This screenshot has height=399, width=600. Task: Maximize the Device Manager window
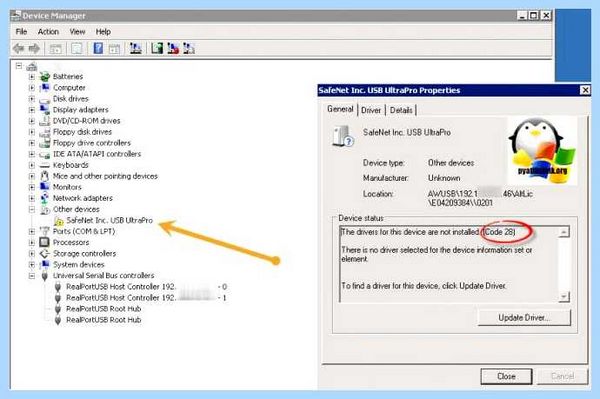coord(534,16)
